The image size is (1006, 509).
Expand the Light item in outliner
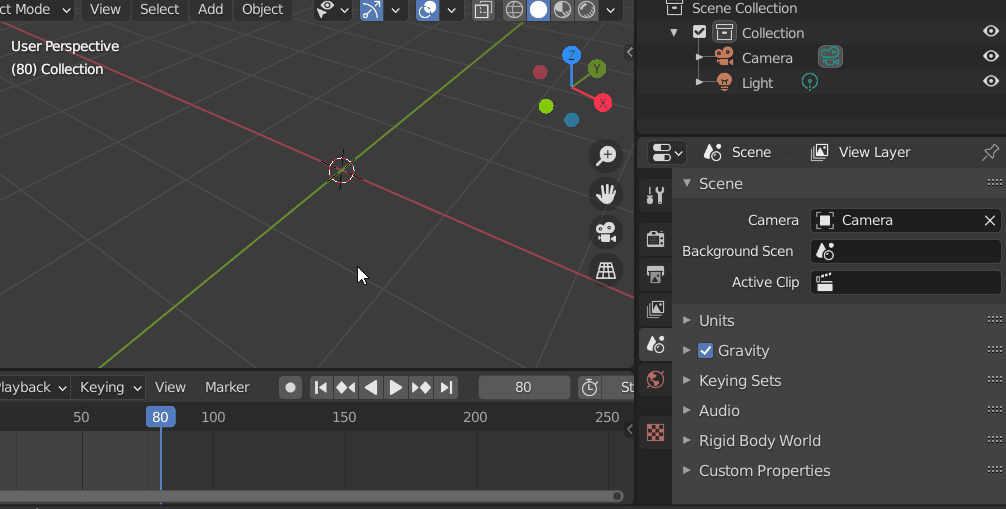tap(699, 82)
